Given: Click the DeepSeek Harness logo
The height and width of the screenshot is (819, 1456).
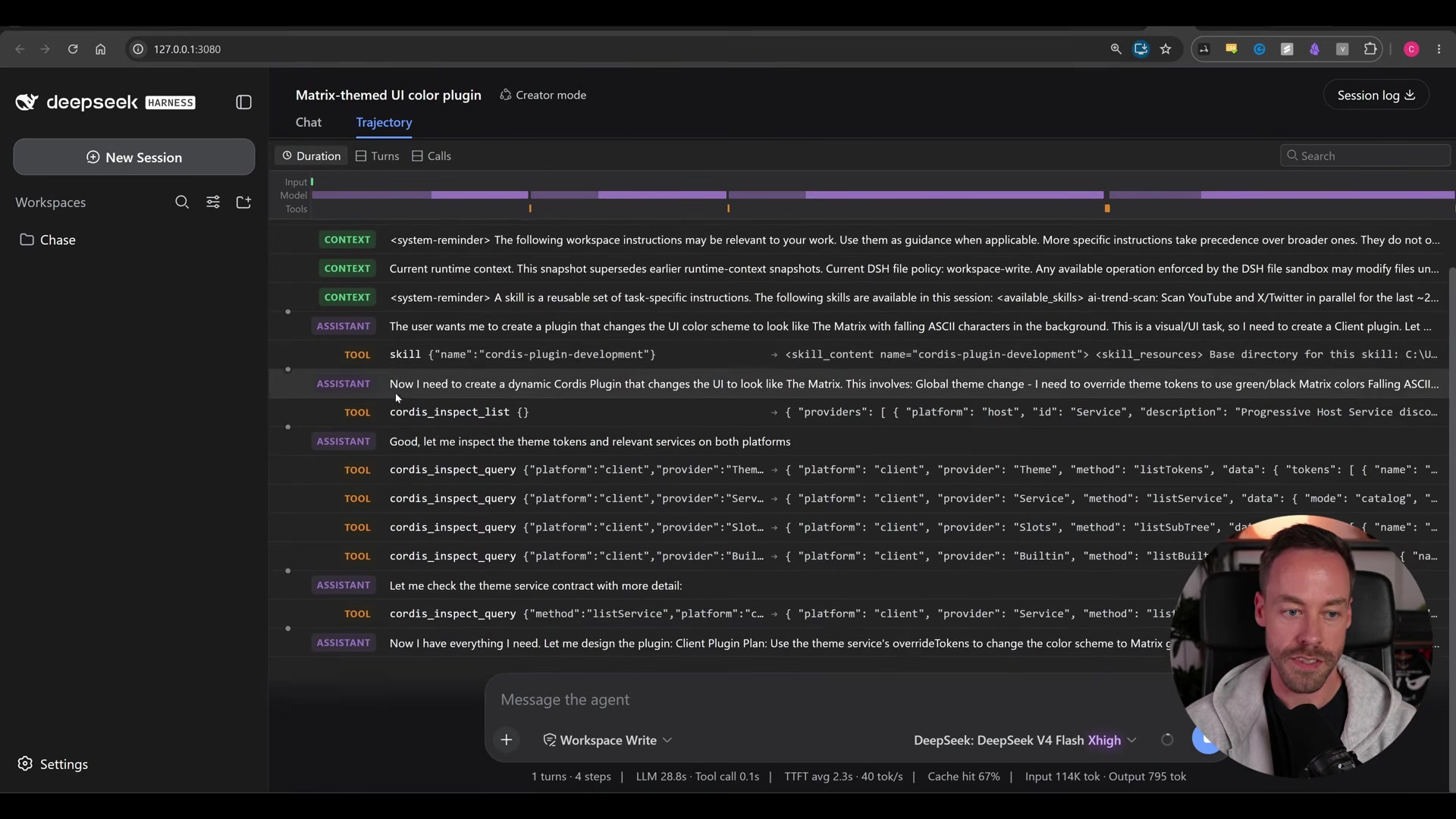Looking at the screenshot, I should pos(105,102).
